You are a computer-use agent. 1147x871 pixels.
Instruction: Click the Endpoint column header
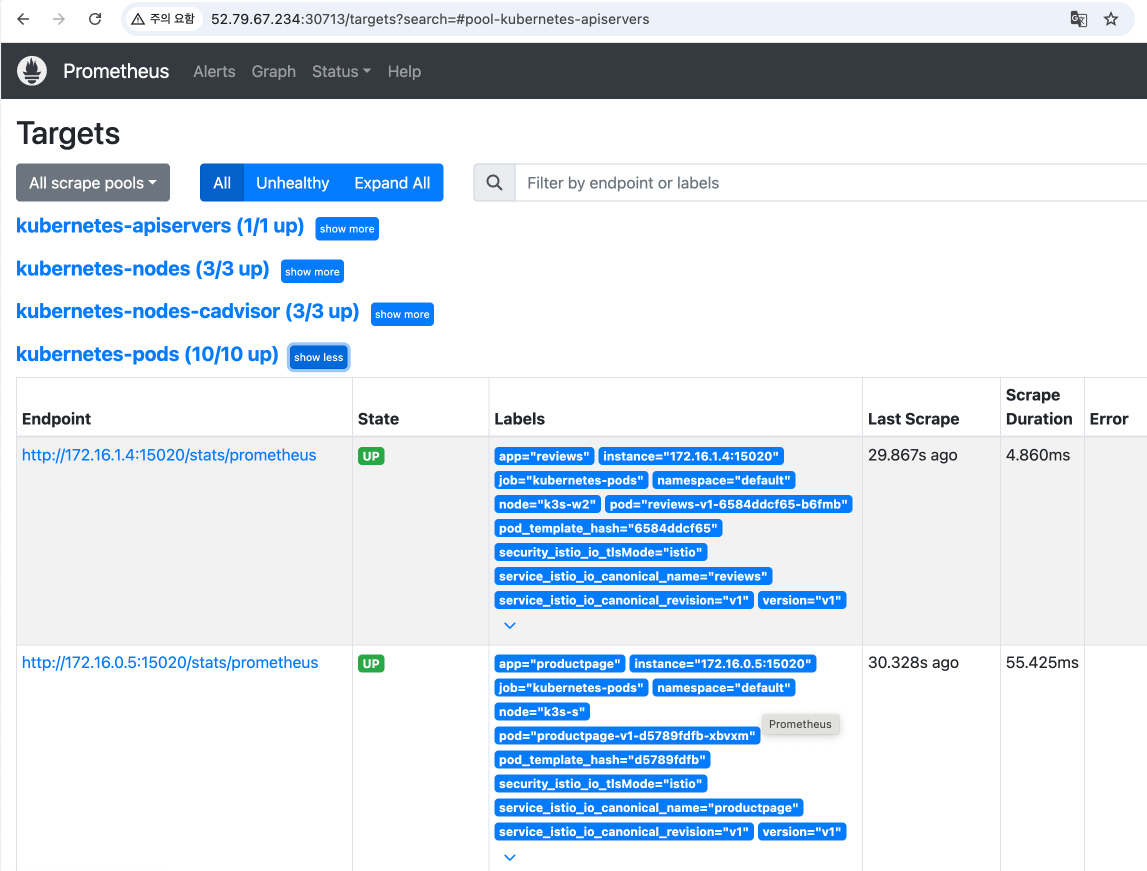pos(56,419)
